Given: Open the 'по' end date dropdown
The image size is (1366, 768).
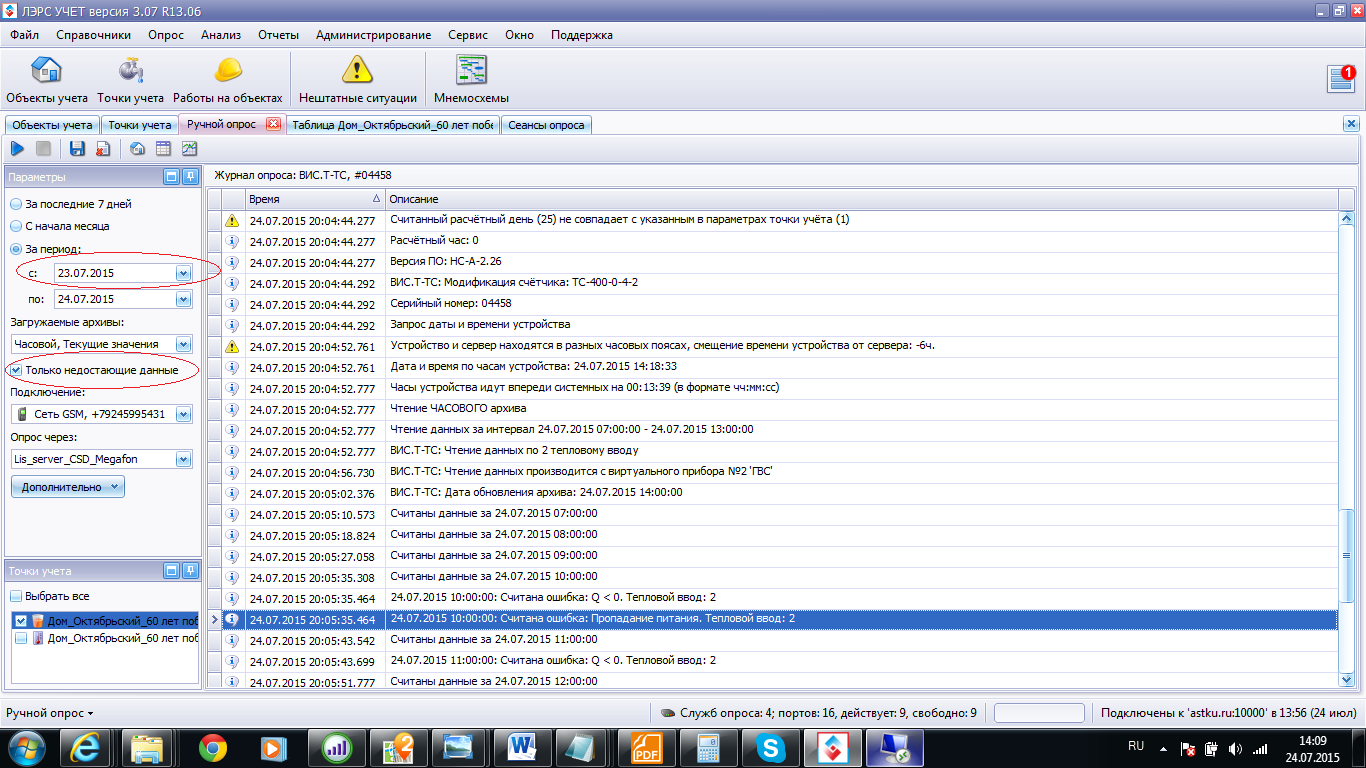Looking at the screenshot, I should (183, 299).
